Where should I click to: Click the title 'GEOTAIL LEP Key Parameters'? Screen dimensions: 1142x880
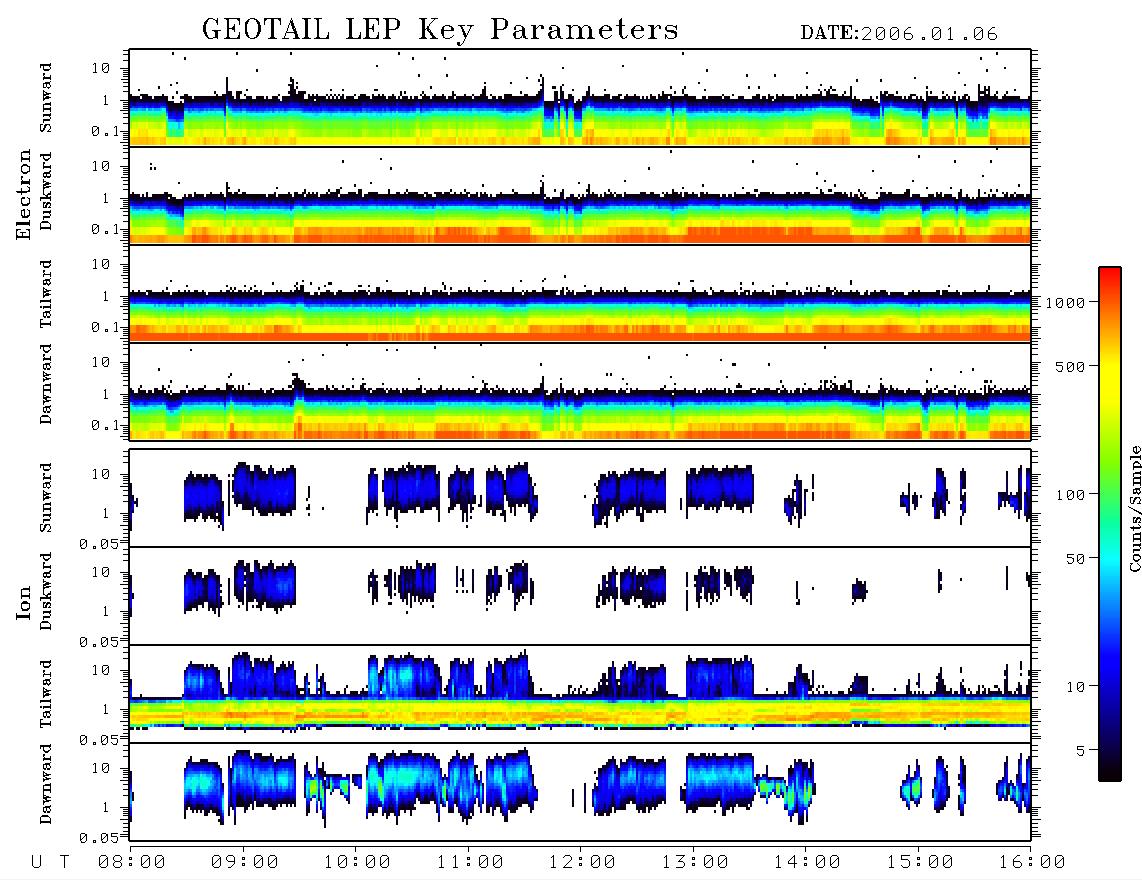[440, 30]
